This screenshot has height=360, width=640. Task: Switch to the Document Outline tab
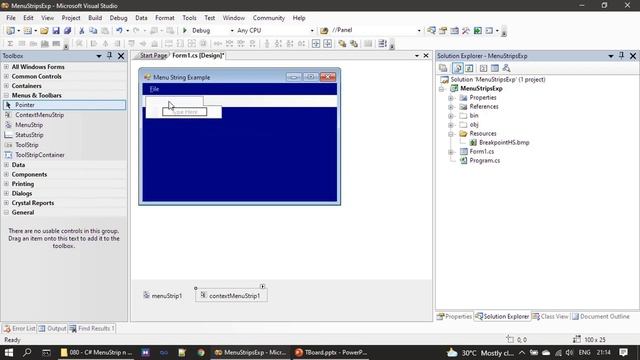tap(601, 317)
